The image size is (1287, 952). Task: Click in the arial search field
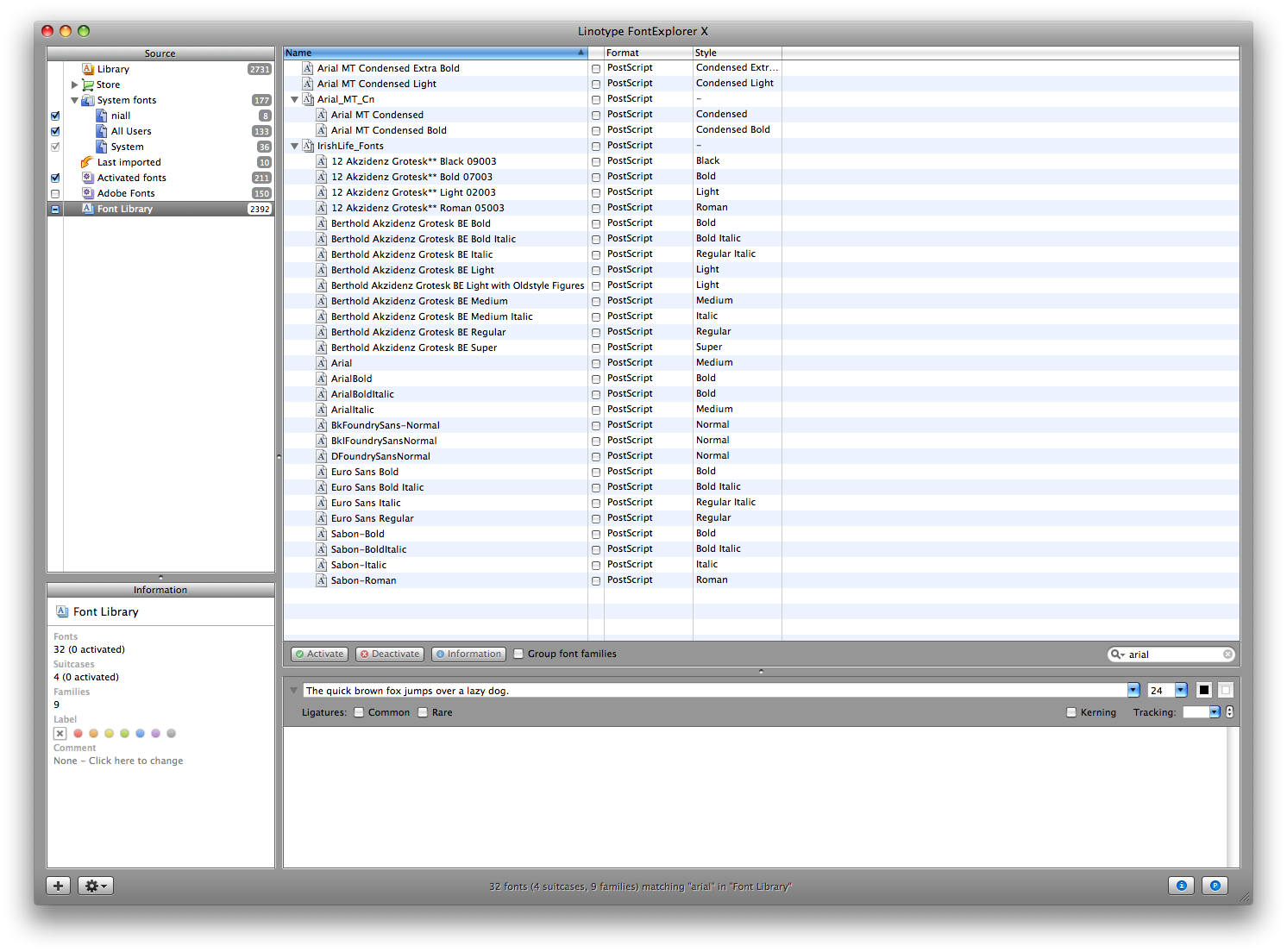pyautogui.click(x=1173, y=654)
